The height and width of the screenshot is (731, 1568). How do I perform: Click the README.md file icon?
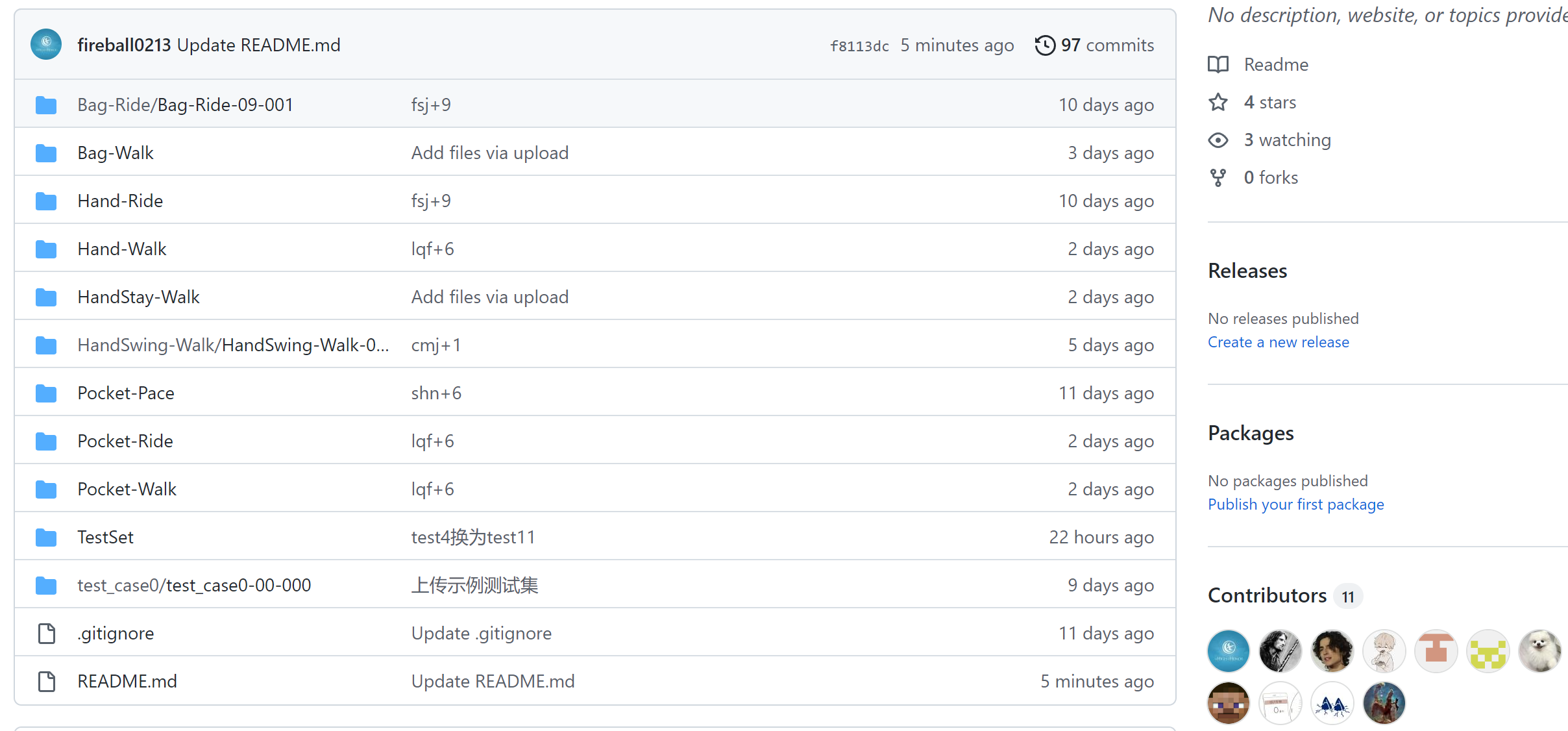[x=46, y=682]
